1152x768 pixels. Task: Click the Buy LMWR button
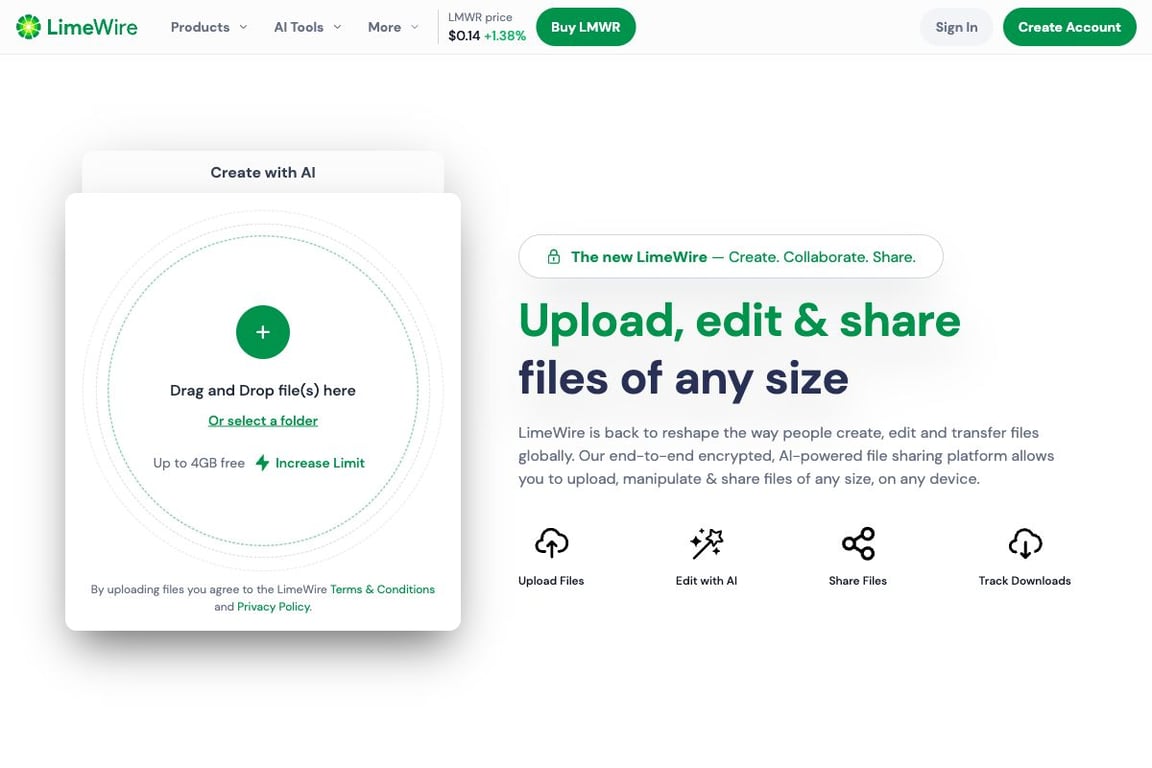586,27
